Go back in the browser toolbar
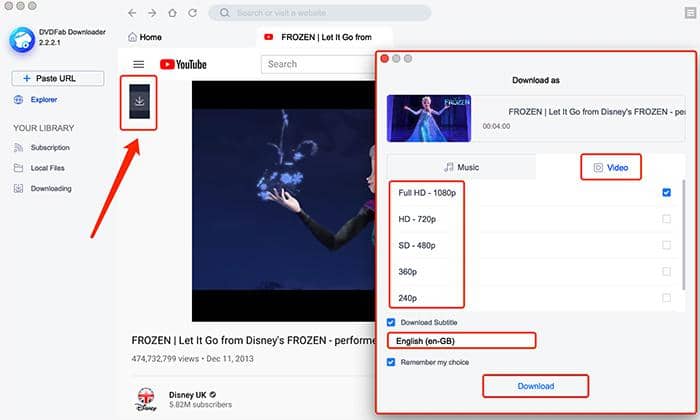 pyautogui.click(x=132, y=13)
